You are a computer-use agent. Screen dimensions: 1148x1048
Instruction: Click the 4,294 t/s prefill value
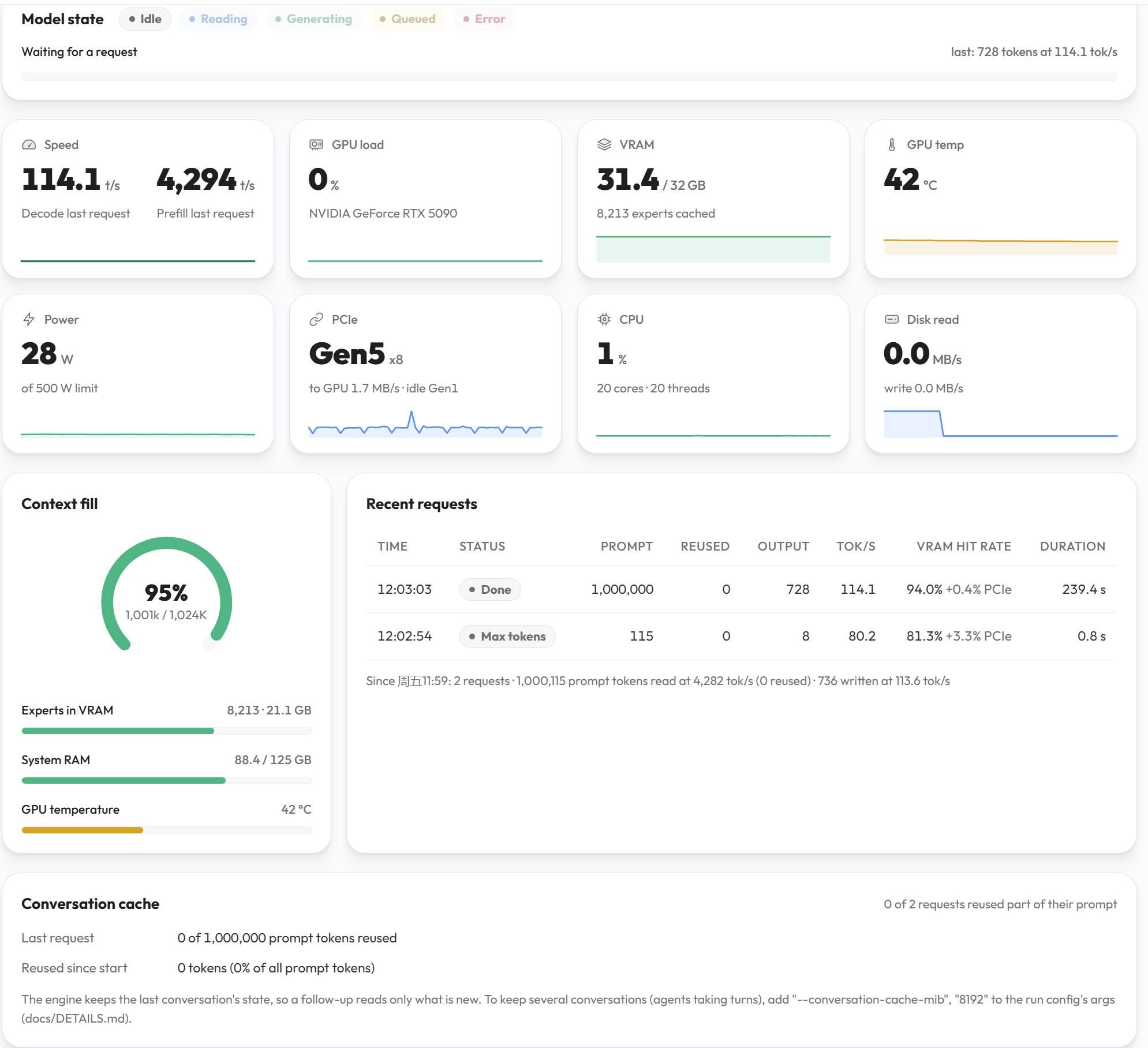tap(205, 179)
